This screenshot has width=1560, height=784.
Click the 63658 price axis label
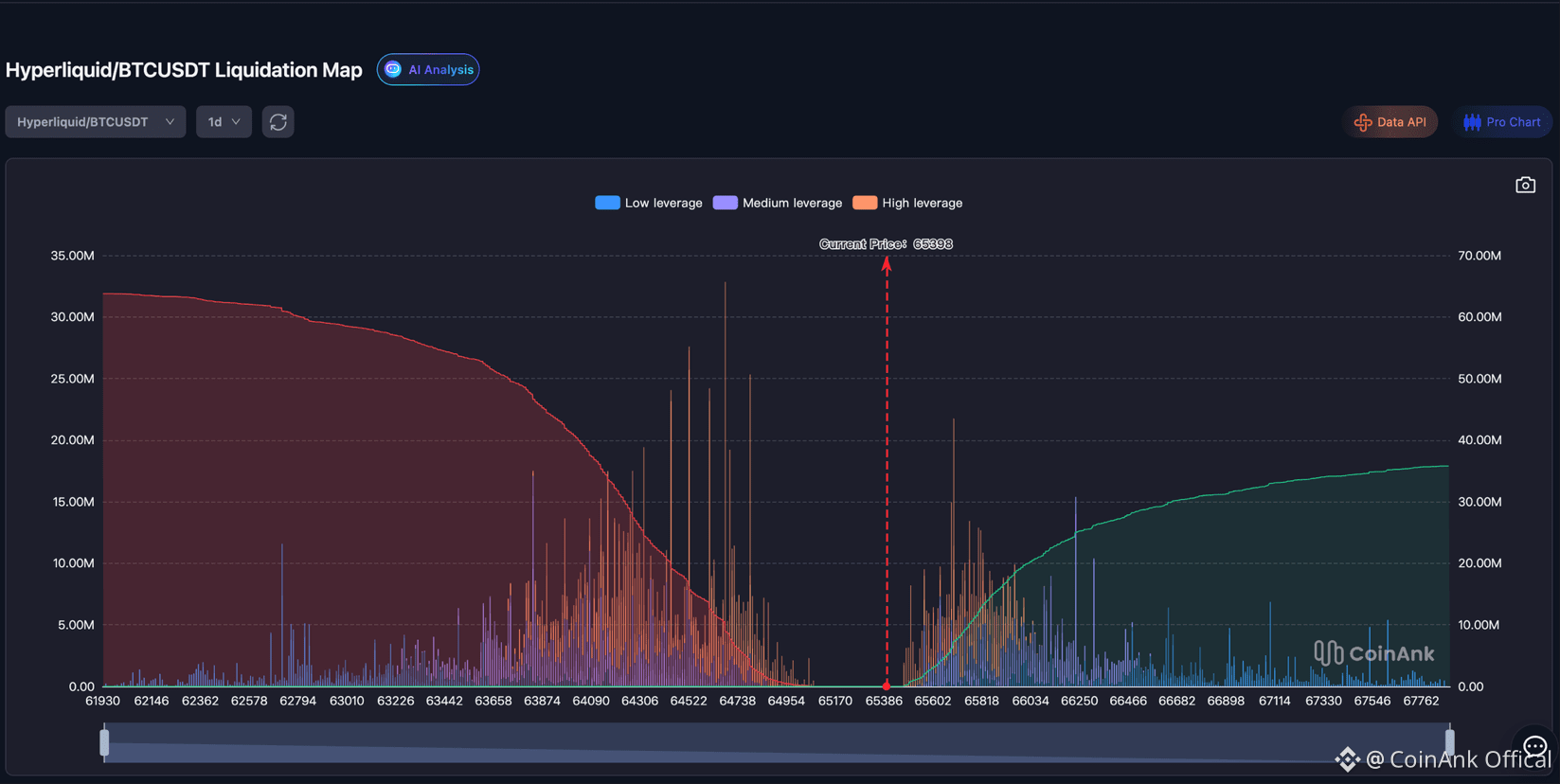coord(493,701)
